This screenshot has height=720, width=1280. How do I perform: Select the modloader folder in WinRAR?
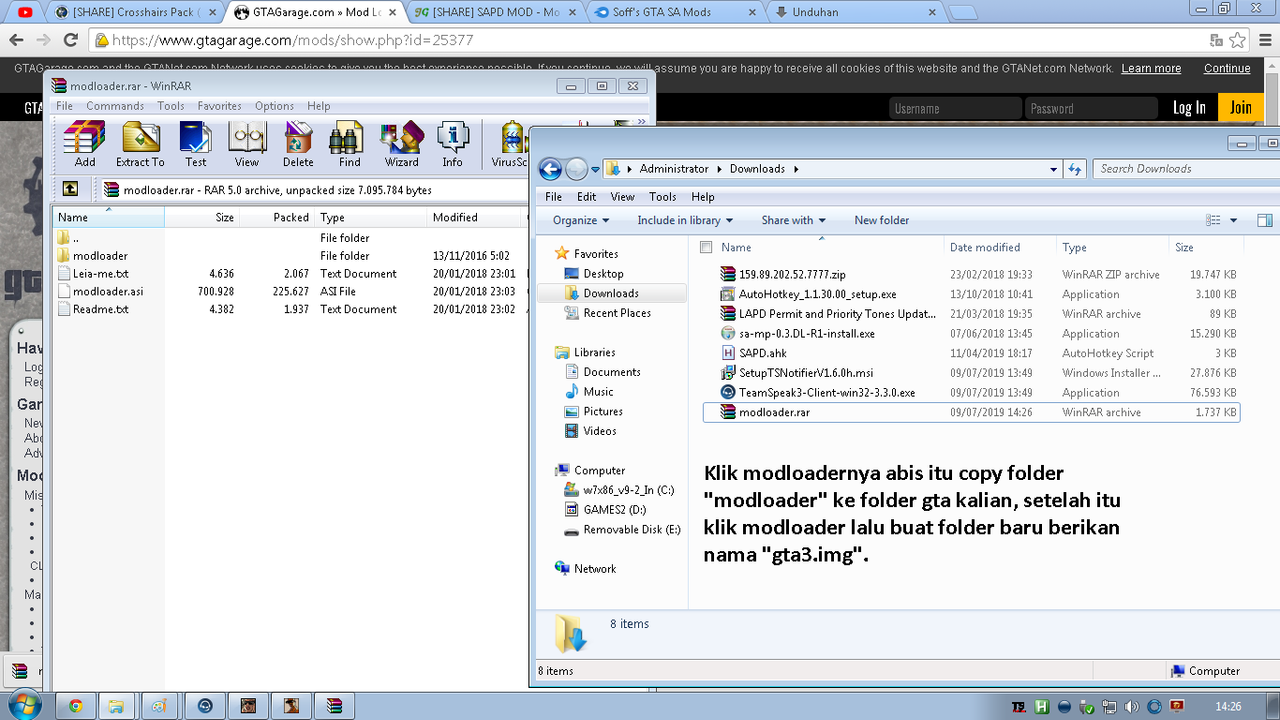coord(100,256)
